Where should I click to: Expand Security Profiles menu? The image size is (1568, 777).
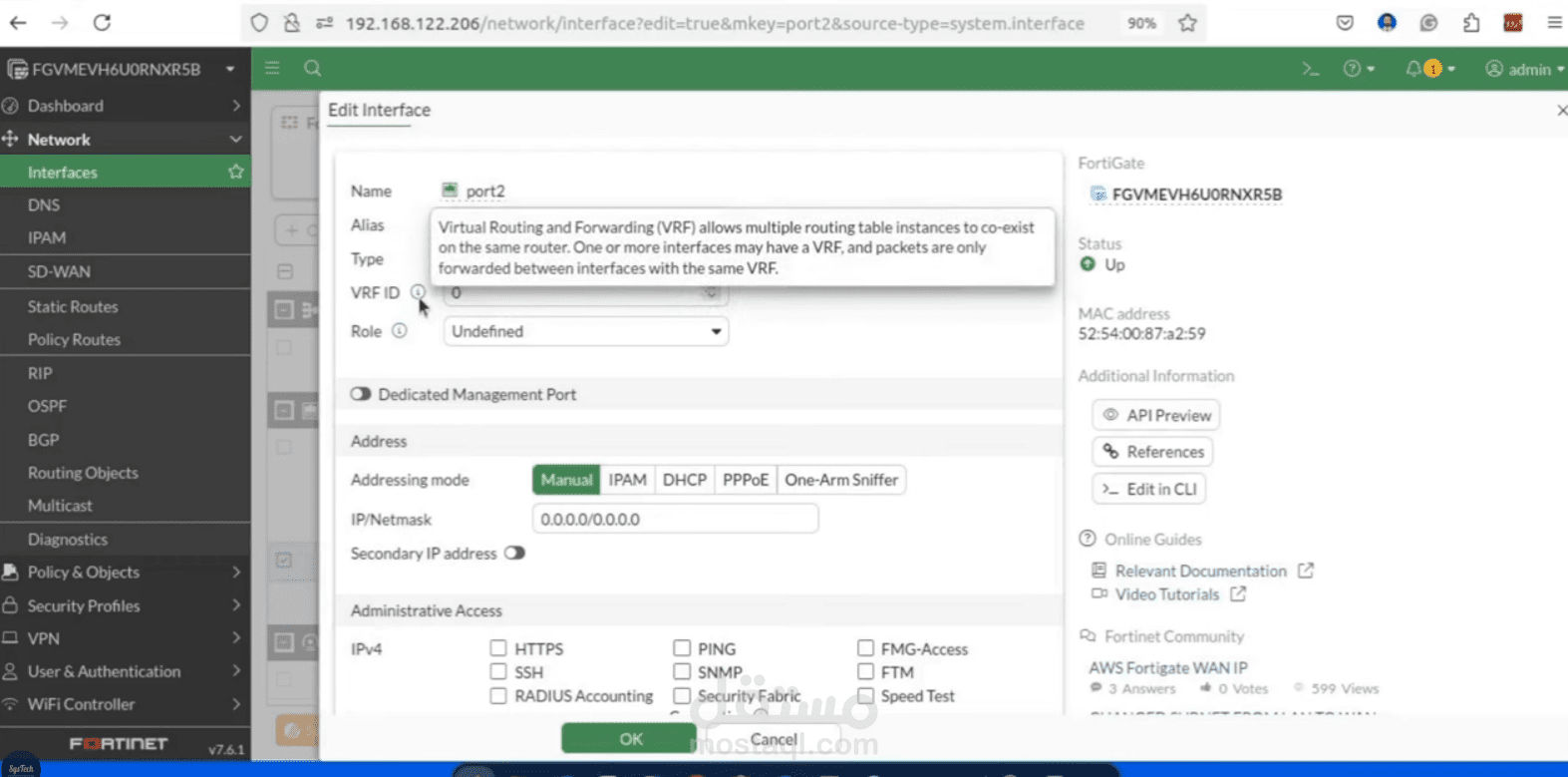(x=125, y=605)
